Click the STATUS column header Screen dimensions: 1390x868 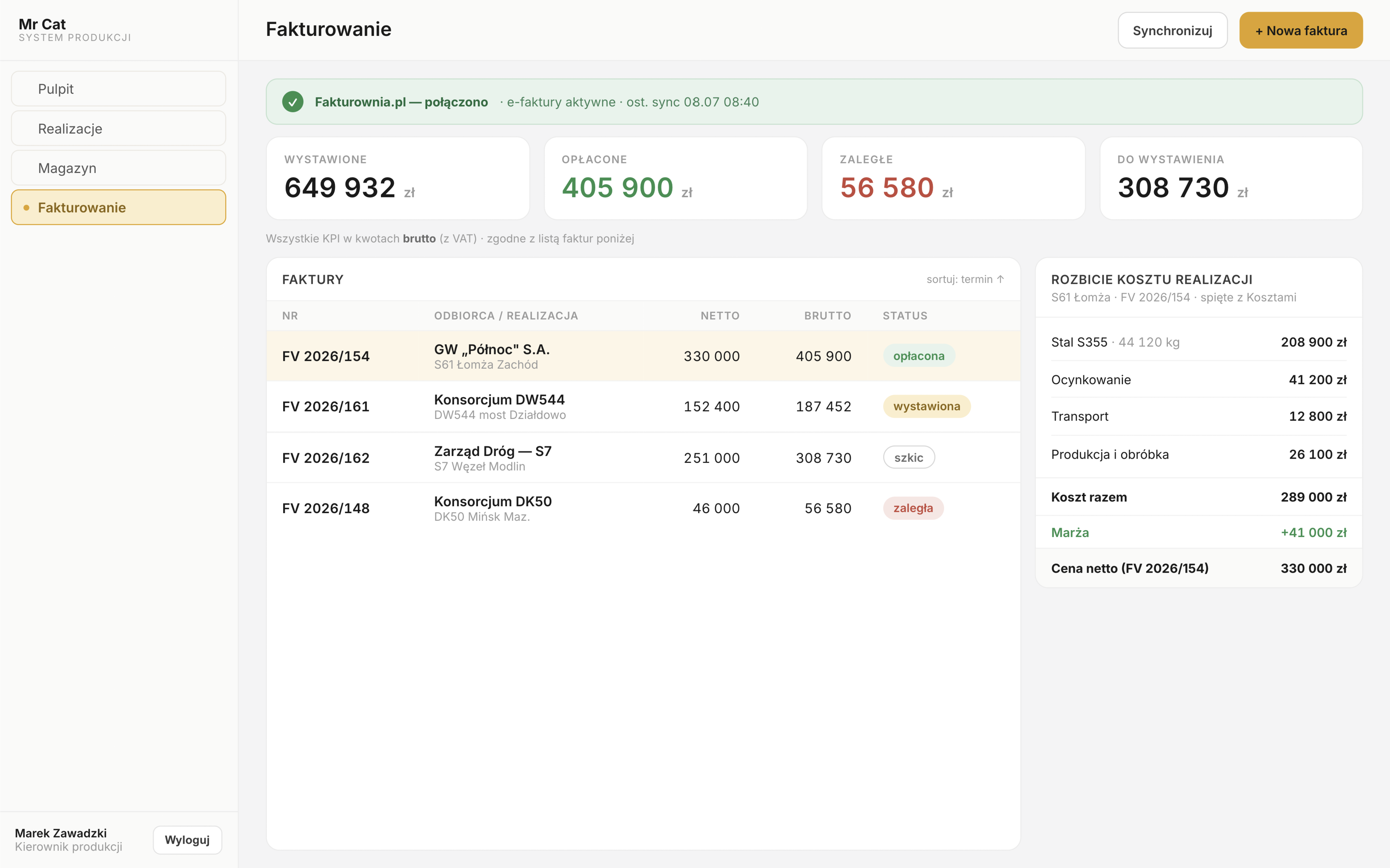(905, 316)
